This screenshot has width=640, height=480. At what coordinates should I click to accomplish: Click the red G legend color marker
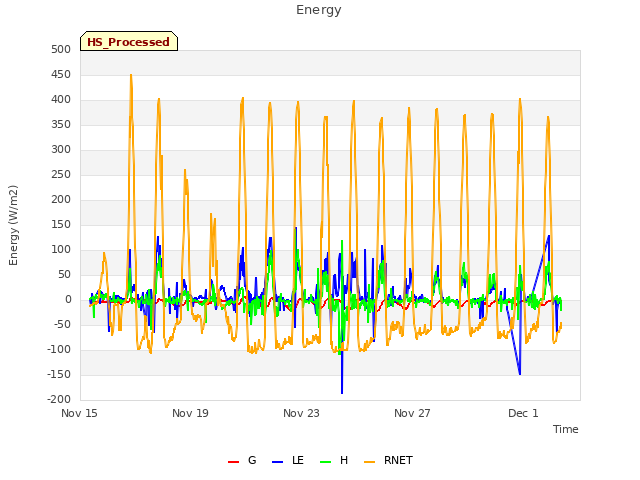[x=233, y=462]
